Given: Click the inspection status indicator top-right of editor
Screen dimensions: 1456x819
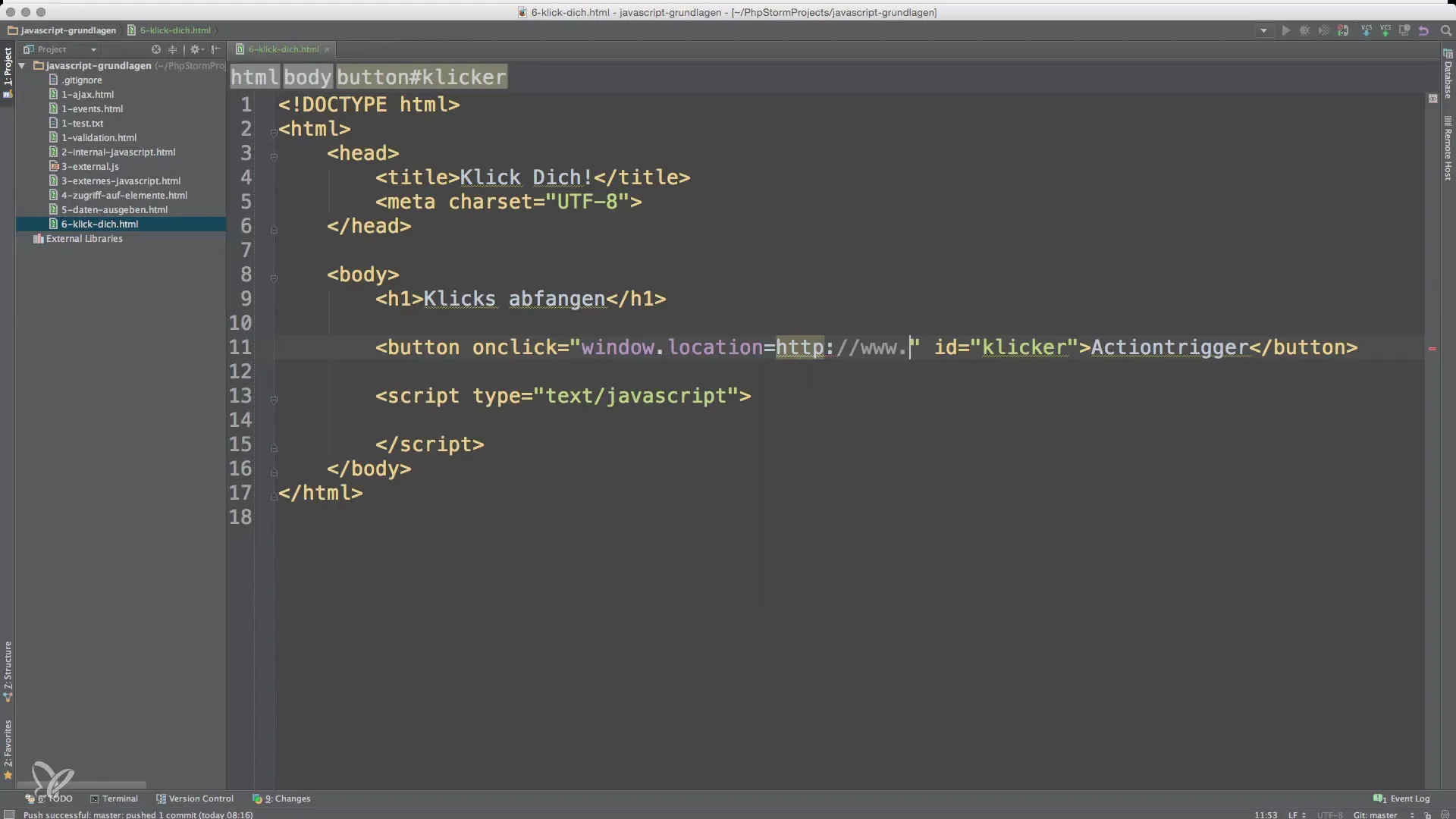Looking at the screenshot, I should [1432, 99].
